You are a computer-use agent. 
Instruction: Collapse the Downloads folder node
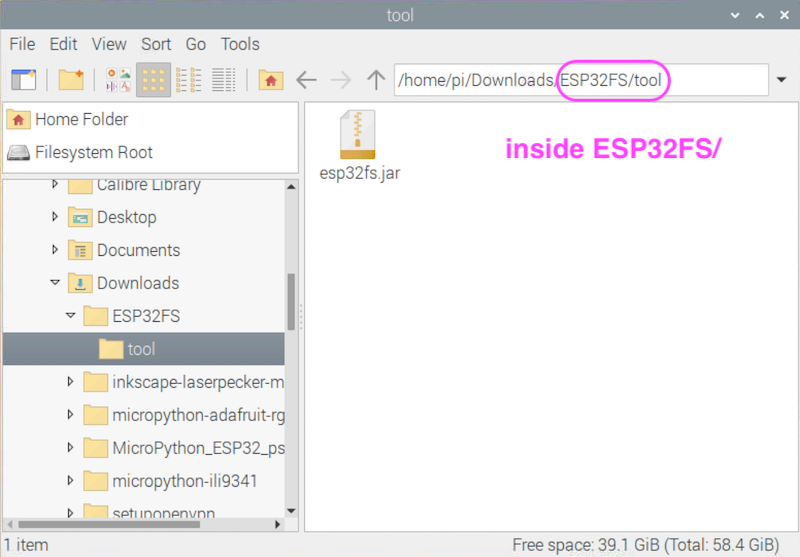(55, 282)
